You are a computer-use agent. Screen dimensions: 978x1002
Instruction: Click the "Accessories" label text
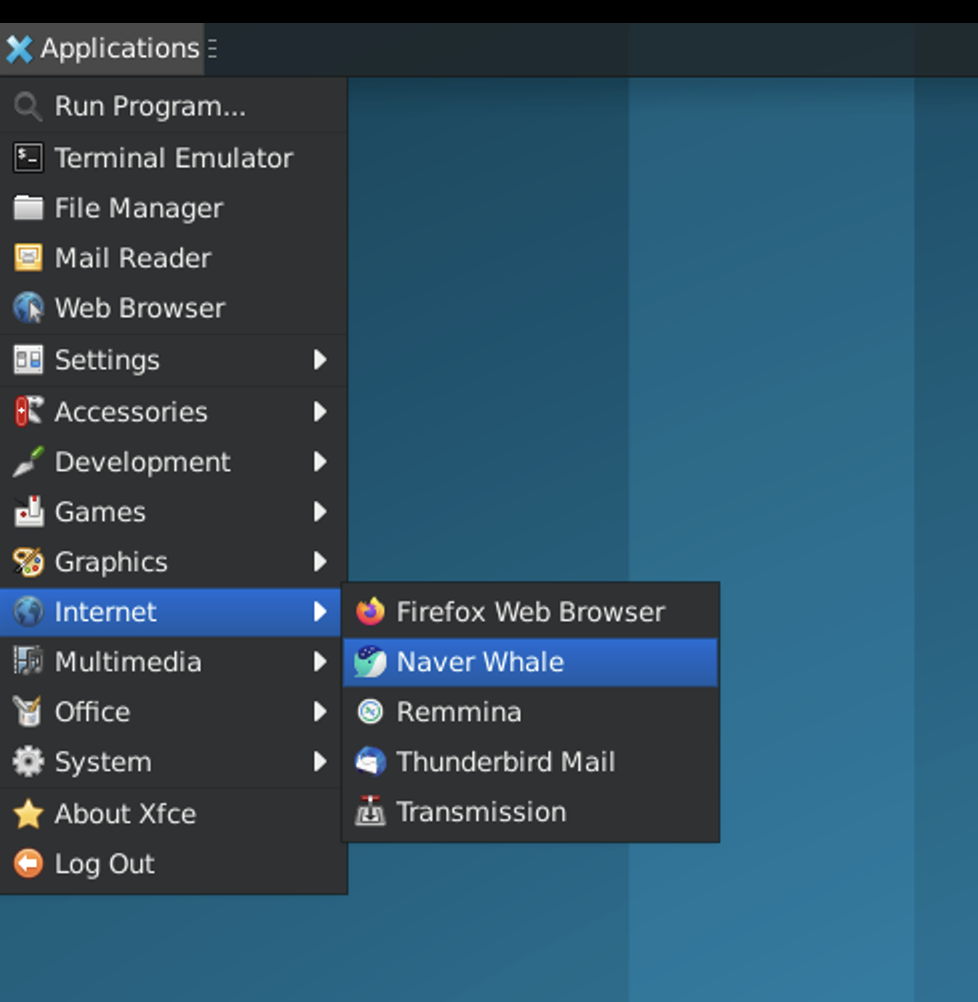tap(131, 412)
